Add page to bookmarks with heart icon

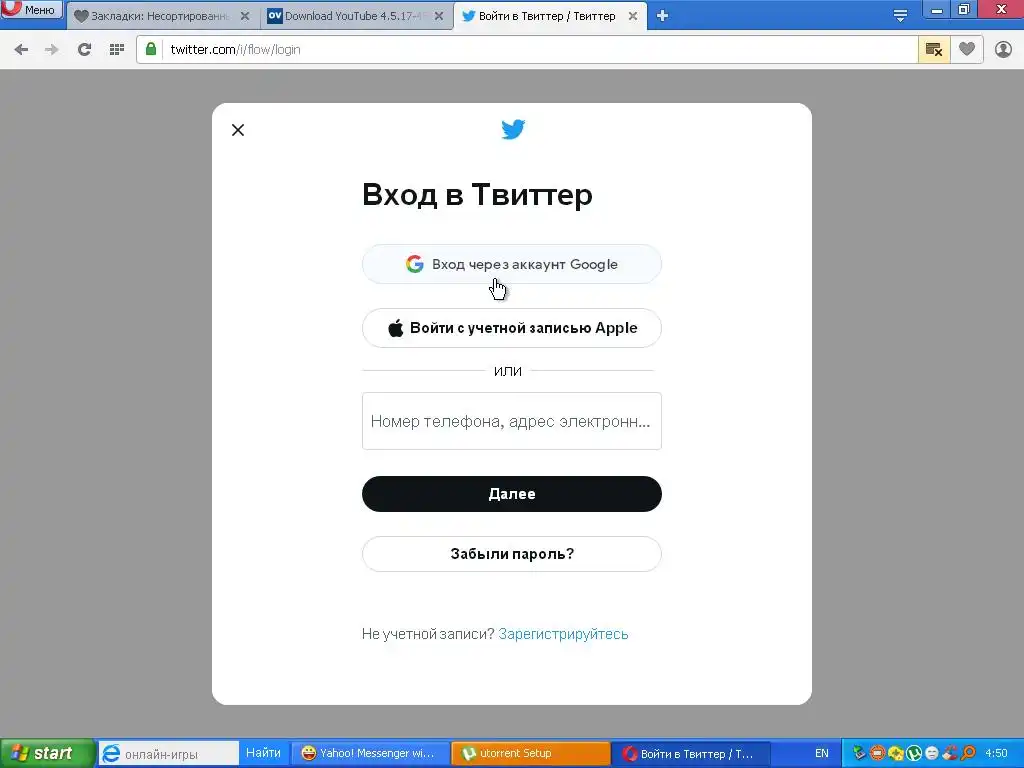[967, 49]
